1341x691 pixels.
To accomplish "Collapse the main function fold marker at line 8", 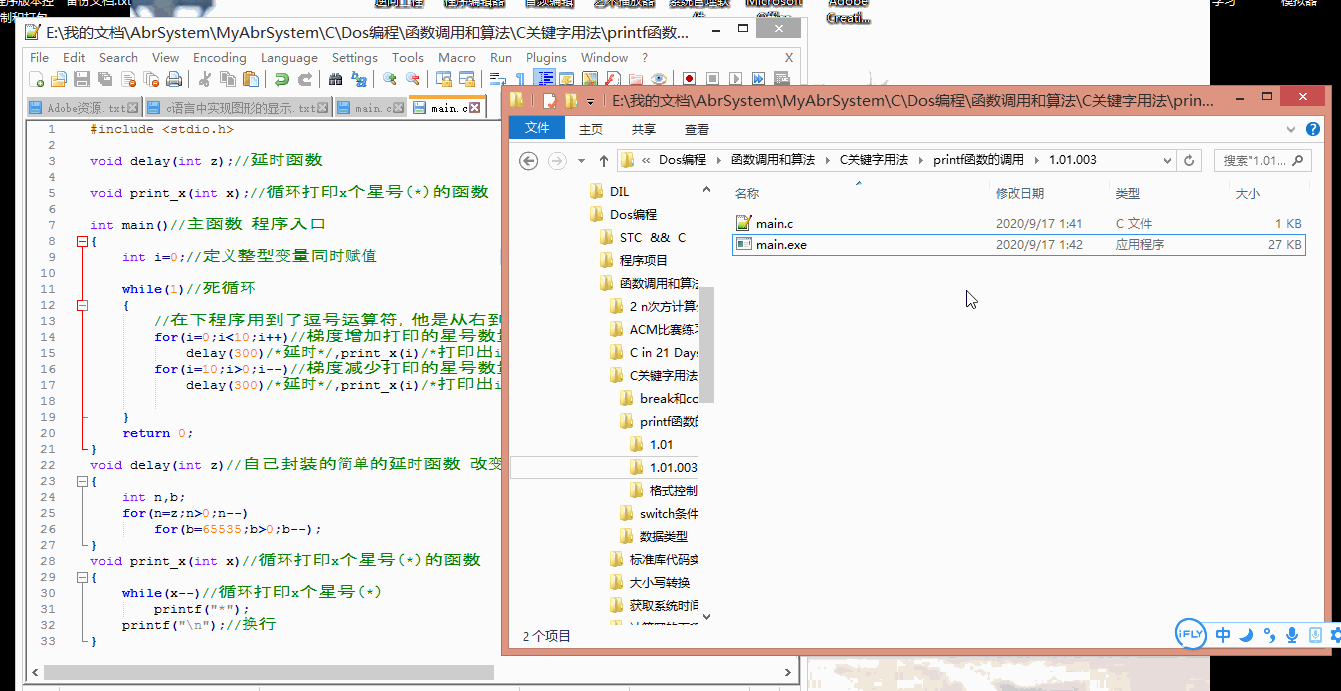I will pyautogui.click(x=82, y=241).
